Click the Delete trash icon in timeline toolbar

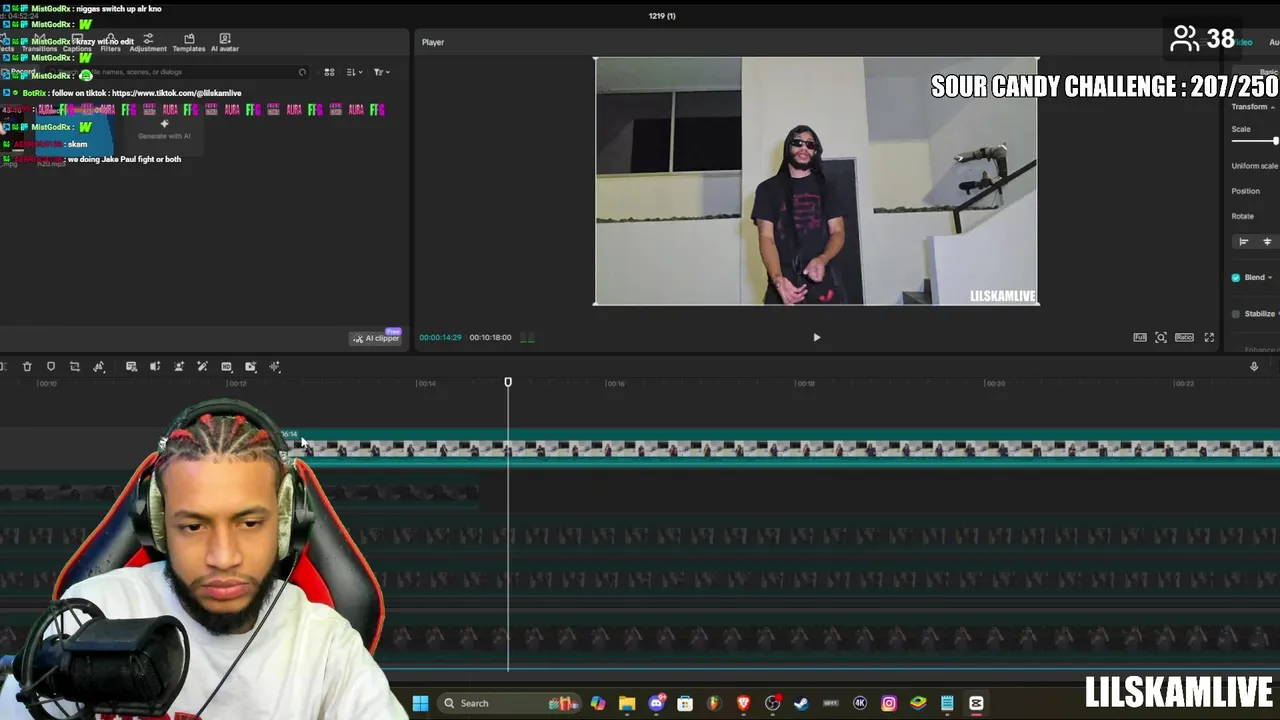[x=27, y=367]
